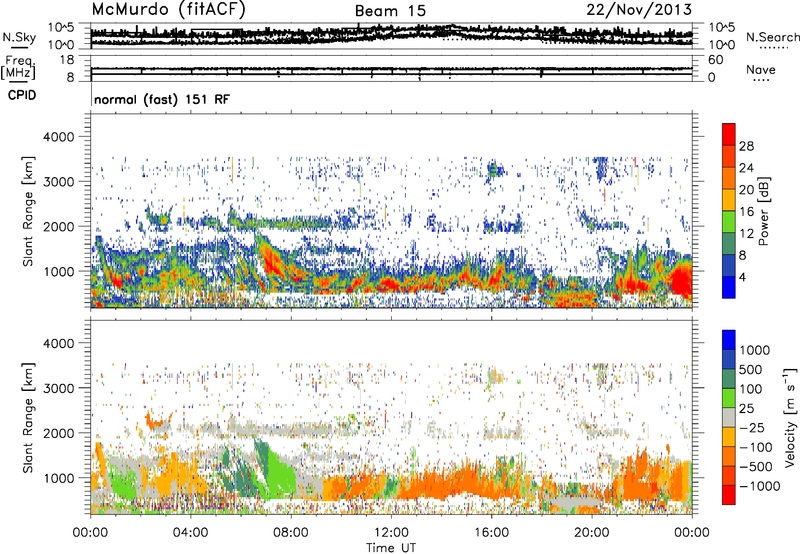
Task: Click the 'Power [dB]' colorbar title
Action: click(764, 211)
